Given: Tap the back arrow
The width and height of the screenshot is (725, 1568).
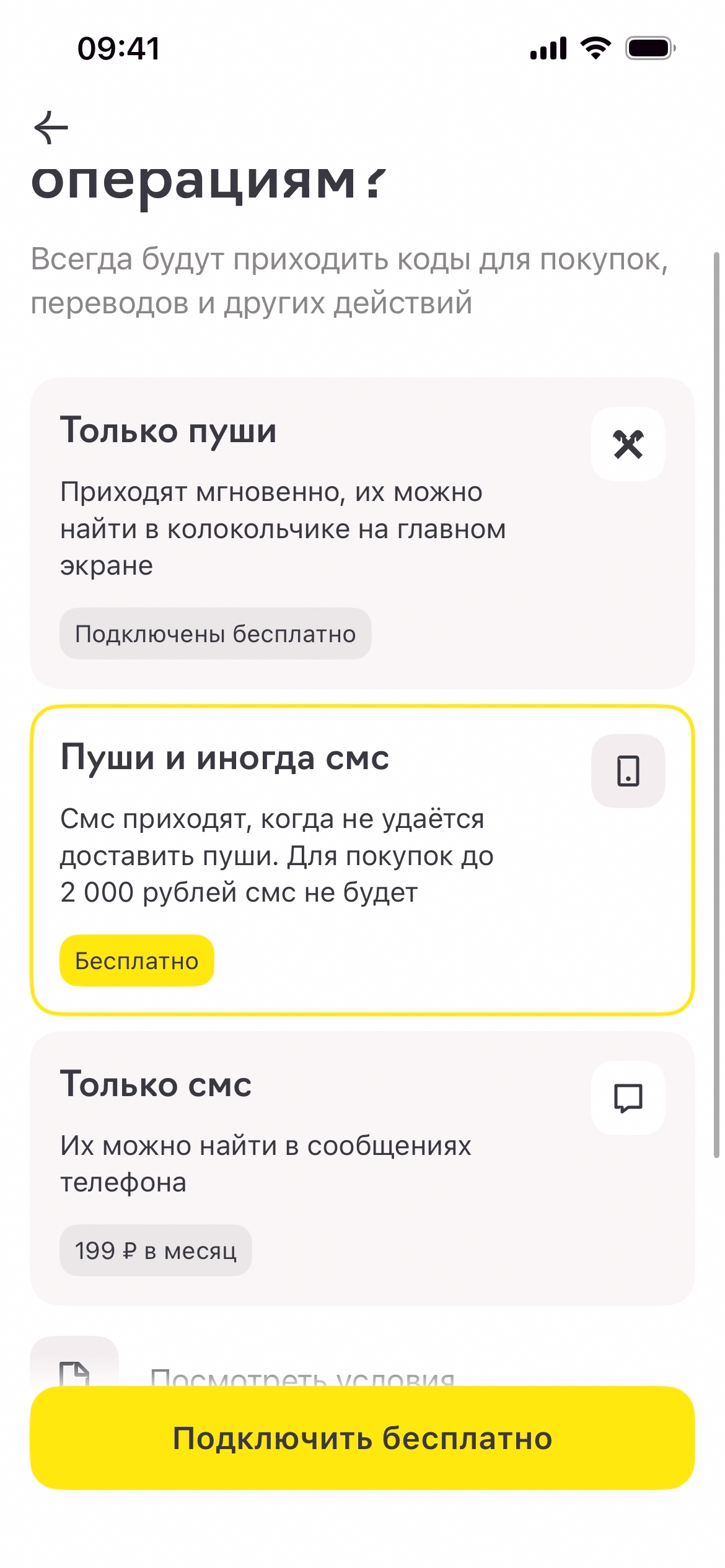Looking at the screenshot, I should coord(51,128).
